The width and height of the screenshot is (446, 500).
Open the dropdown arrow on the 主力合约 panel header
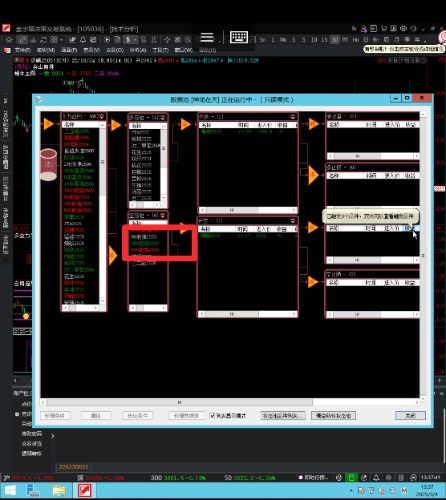[102, 116]
